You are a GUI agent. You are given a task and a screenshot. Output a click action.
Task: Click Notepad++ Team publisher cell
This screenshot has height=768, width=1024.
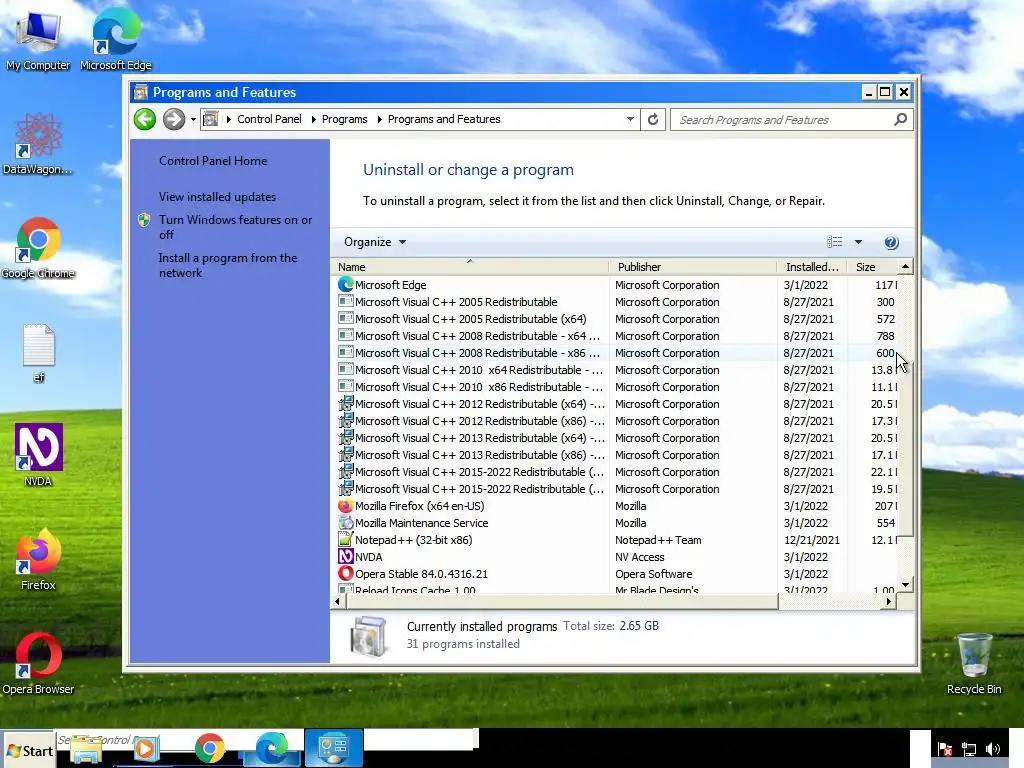pyautogui.click(x=658, y=540)
